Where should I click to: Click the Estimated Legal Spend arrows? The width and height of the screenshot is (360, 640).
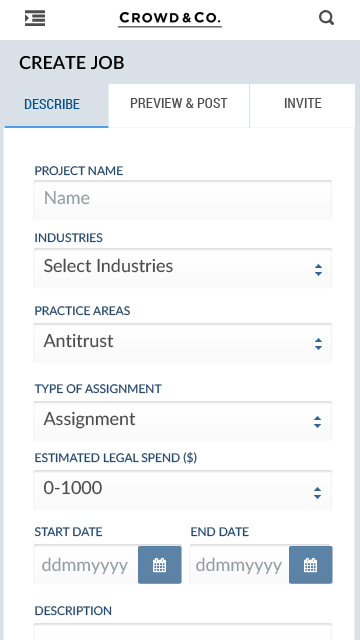click(x=318, y=493)
